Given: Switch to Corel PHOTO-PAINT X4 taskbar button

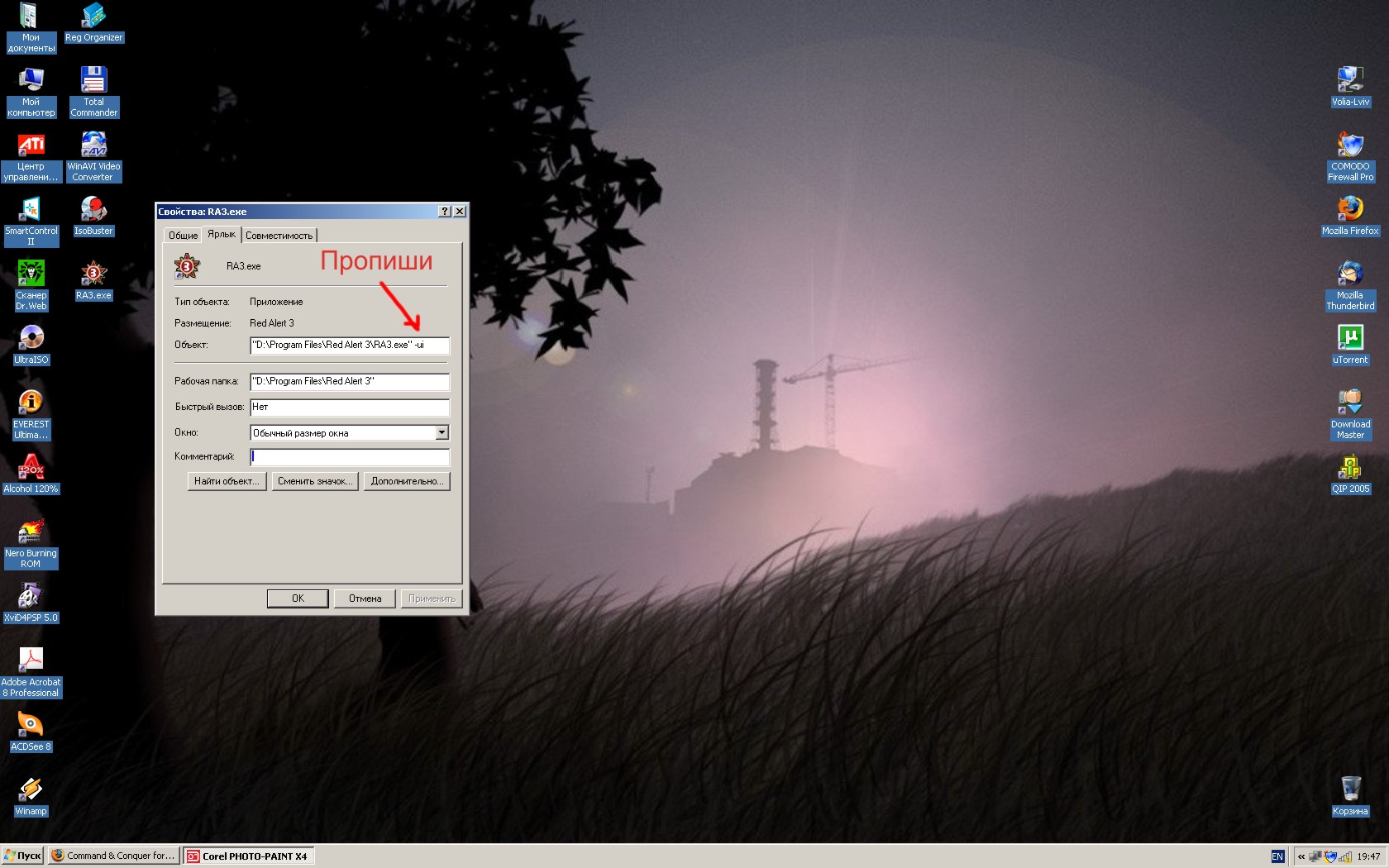Looking at the screenshot, I should (x=249, y=856).
